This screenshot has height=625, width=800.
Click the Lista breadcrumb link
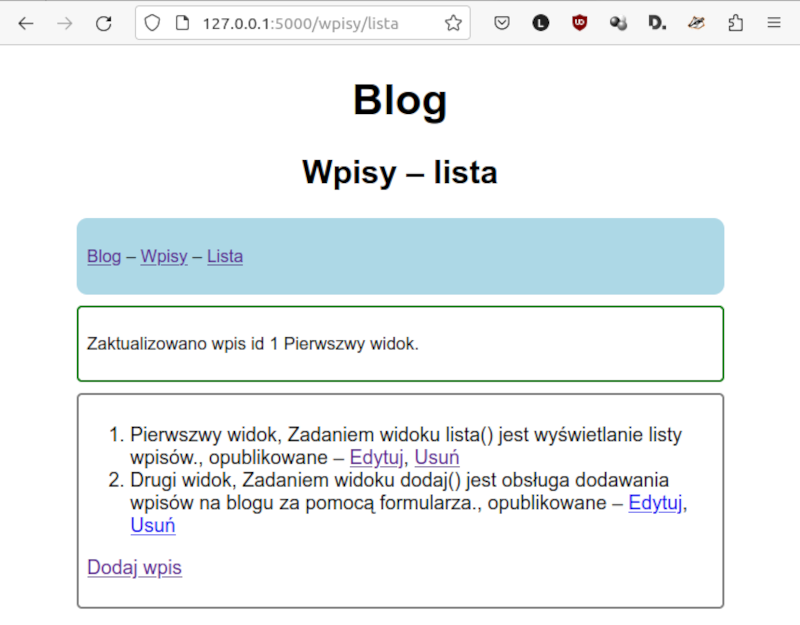click(225, 256)
